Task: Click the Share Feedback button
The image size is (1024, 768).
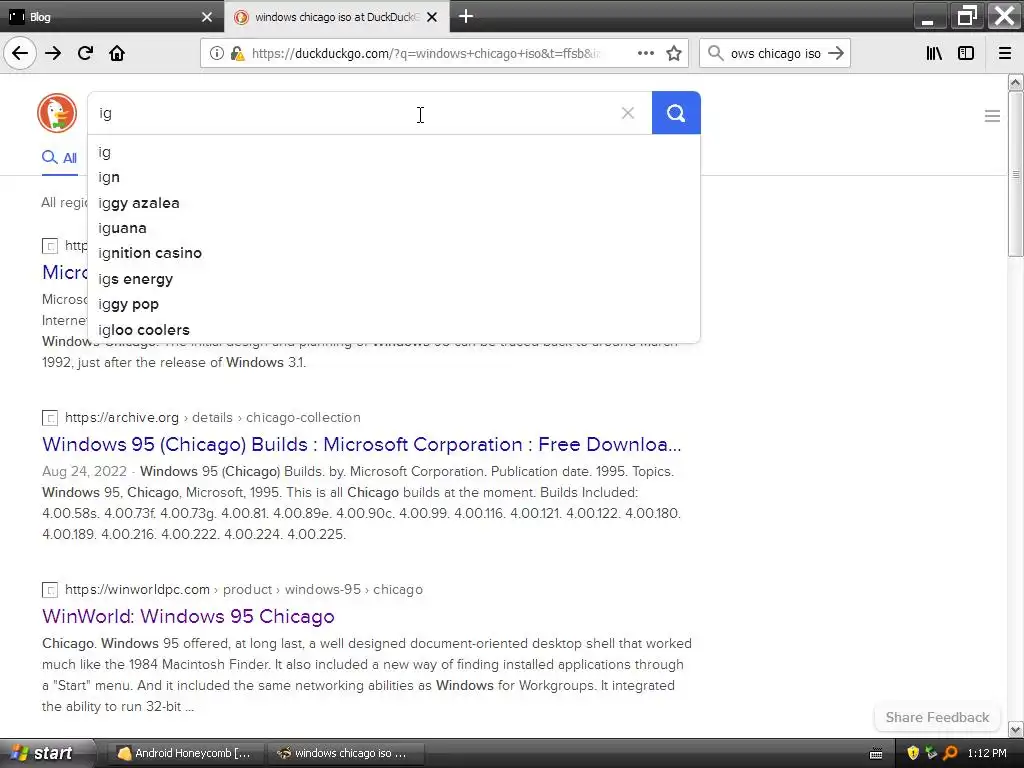Action: coord(937,717)
